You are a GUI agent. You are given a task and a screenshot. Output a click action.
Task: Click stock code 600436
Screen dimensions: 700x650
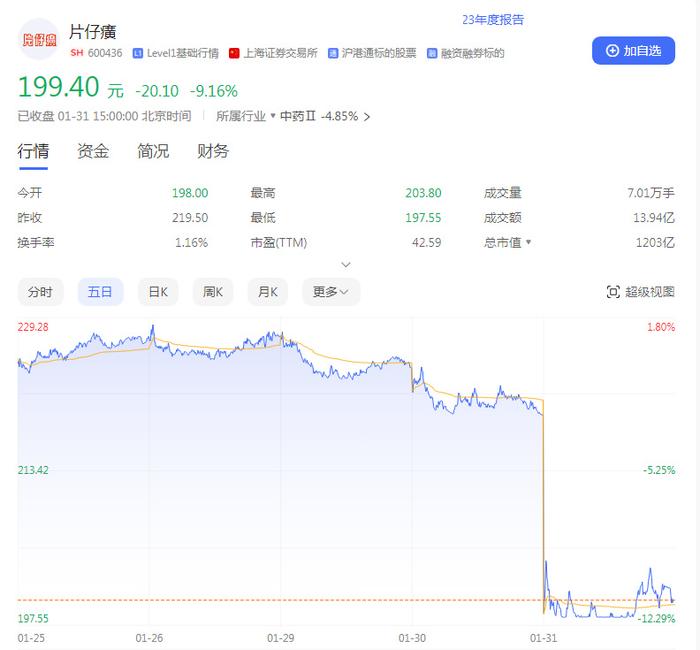105,53
